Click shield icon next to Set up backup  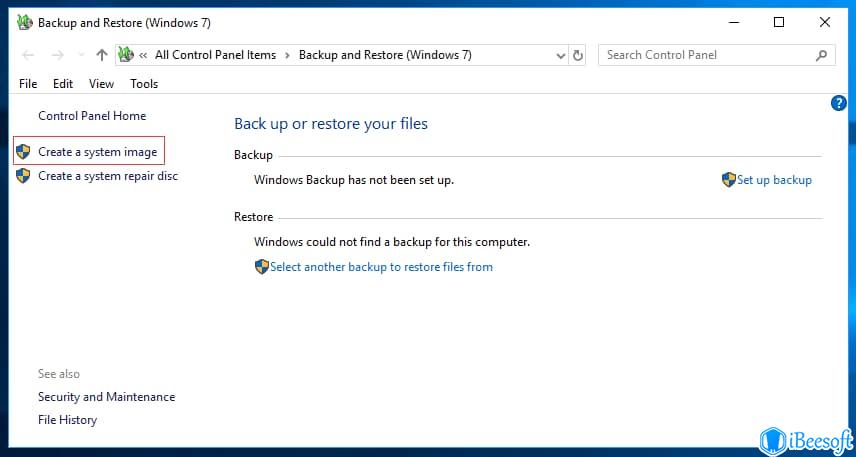(x=729, y=180)
